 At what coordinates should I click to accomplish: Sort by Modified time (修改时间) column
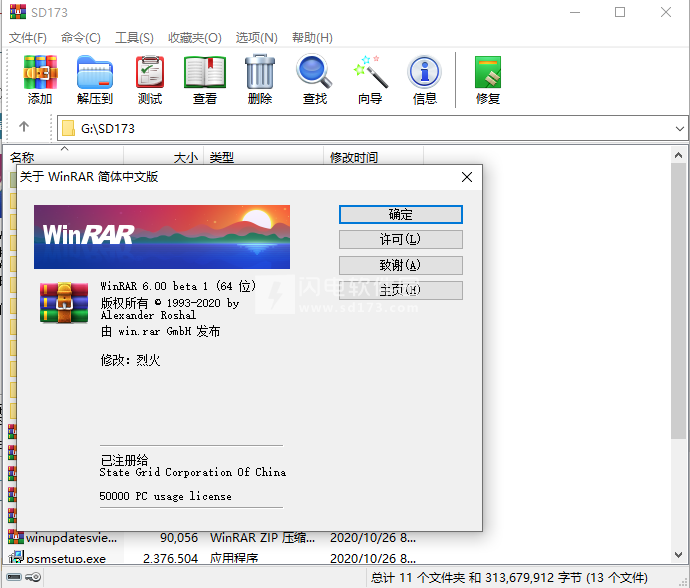[x=373, y=156]
